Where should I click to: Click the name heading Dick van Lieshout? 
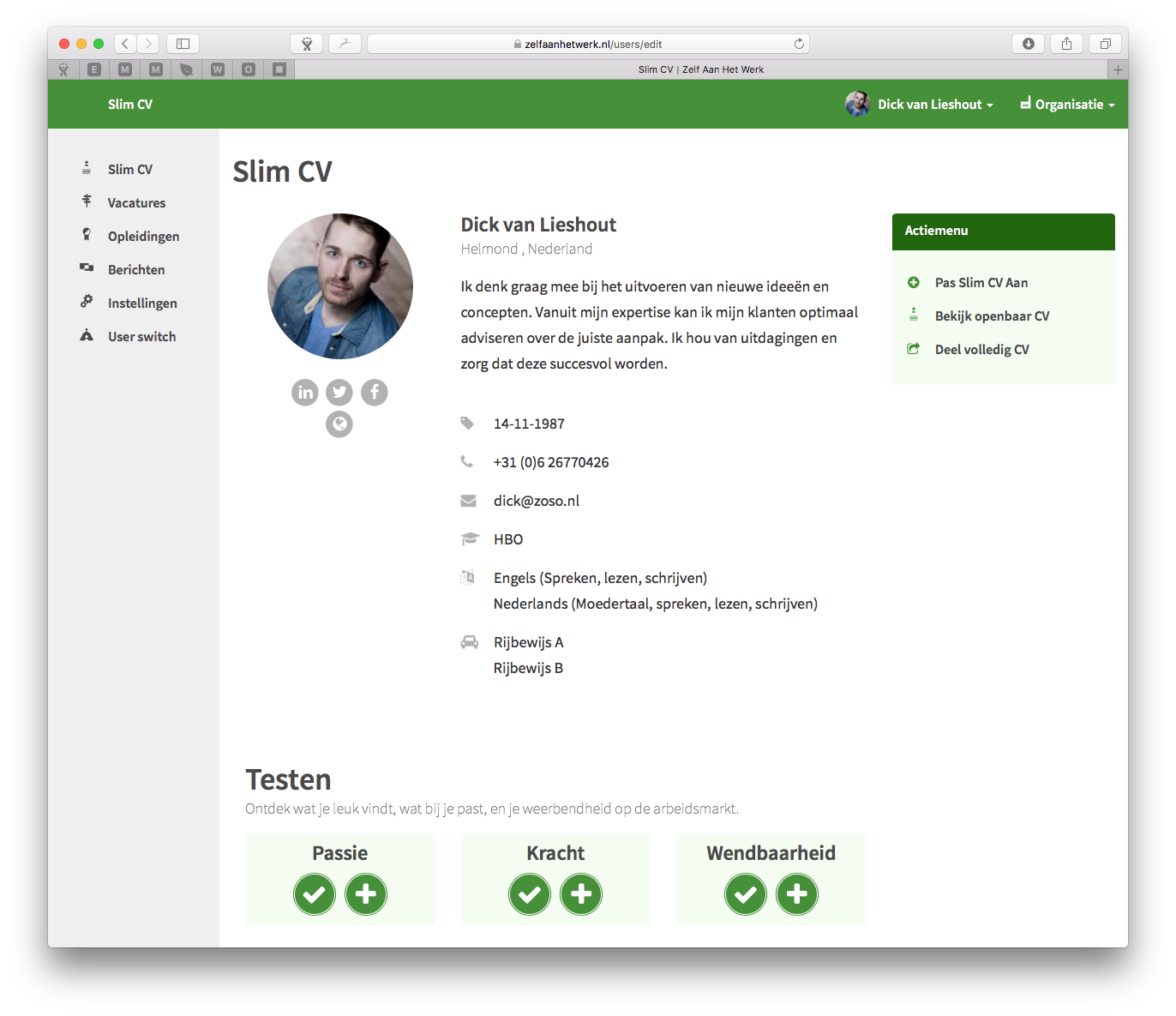pyautogui.click(x=538, y=225)
